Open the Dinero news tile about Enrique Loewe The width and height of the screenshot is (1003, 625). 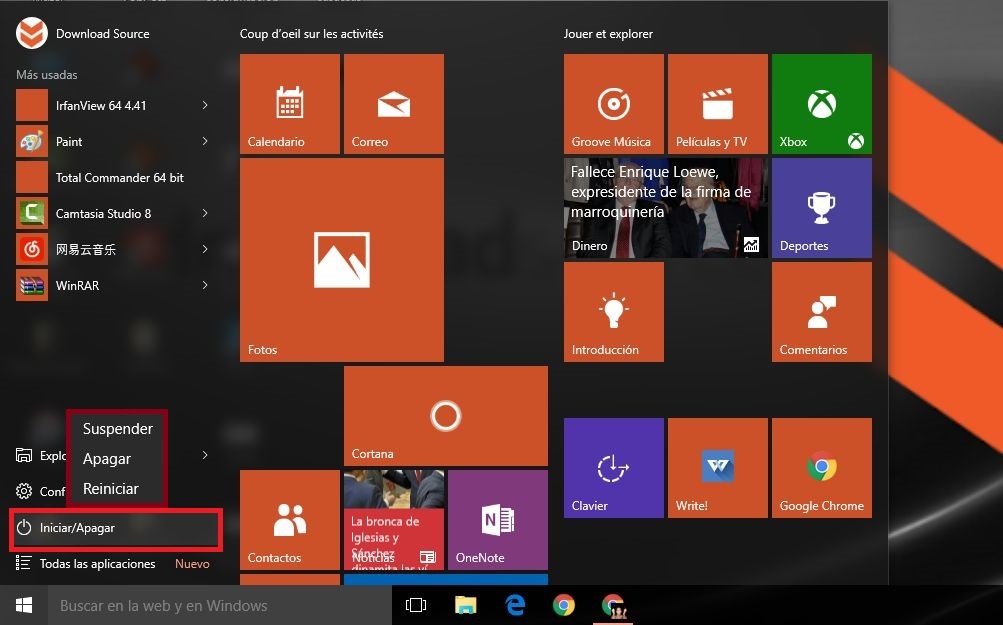click(665, 208)
